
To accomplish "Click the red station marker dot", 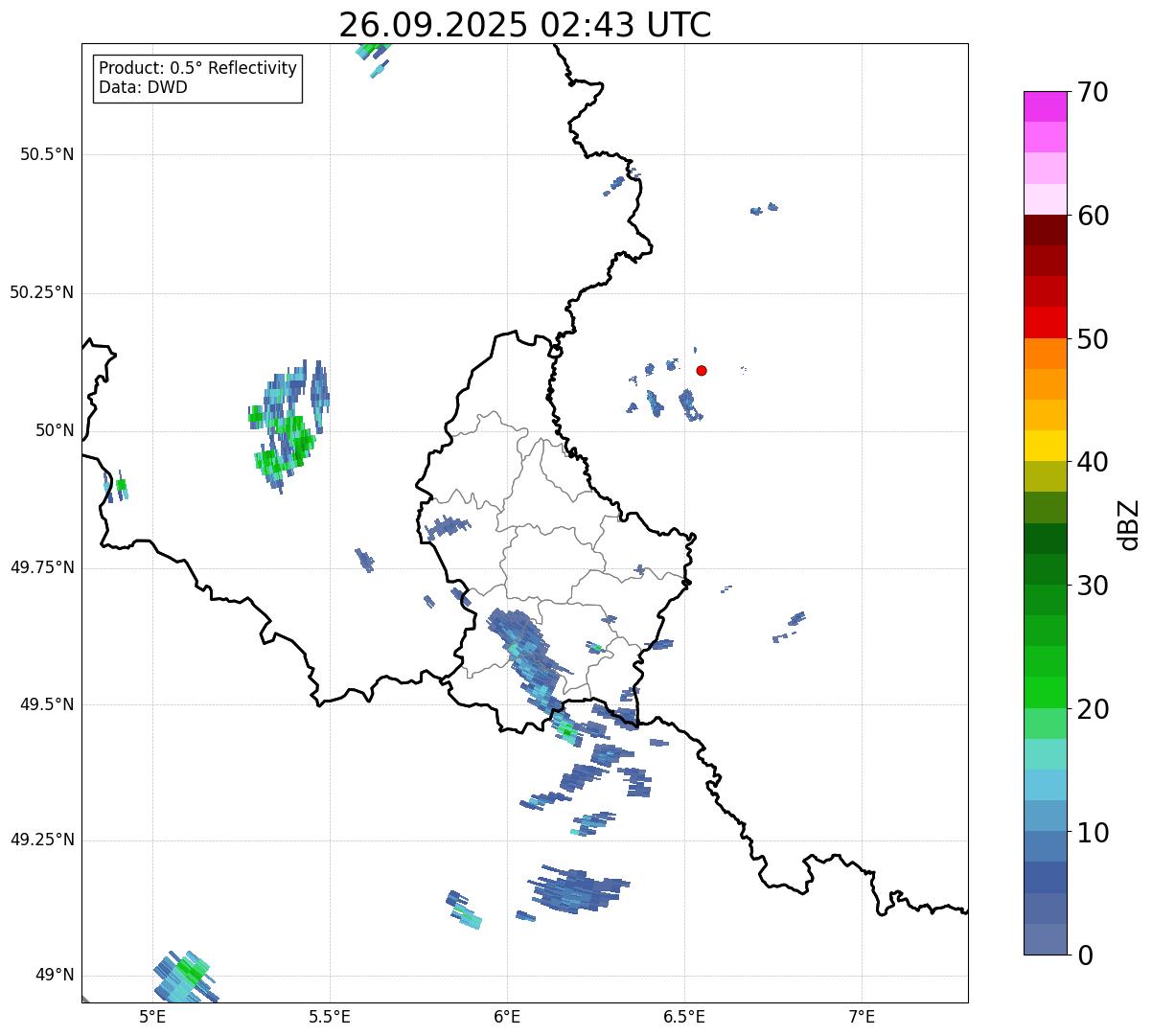I will (702, 370).
